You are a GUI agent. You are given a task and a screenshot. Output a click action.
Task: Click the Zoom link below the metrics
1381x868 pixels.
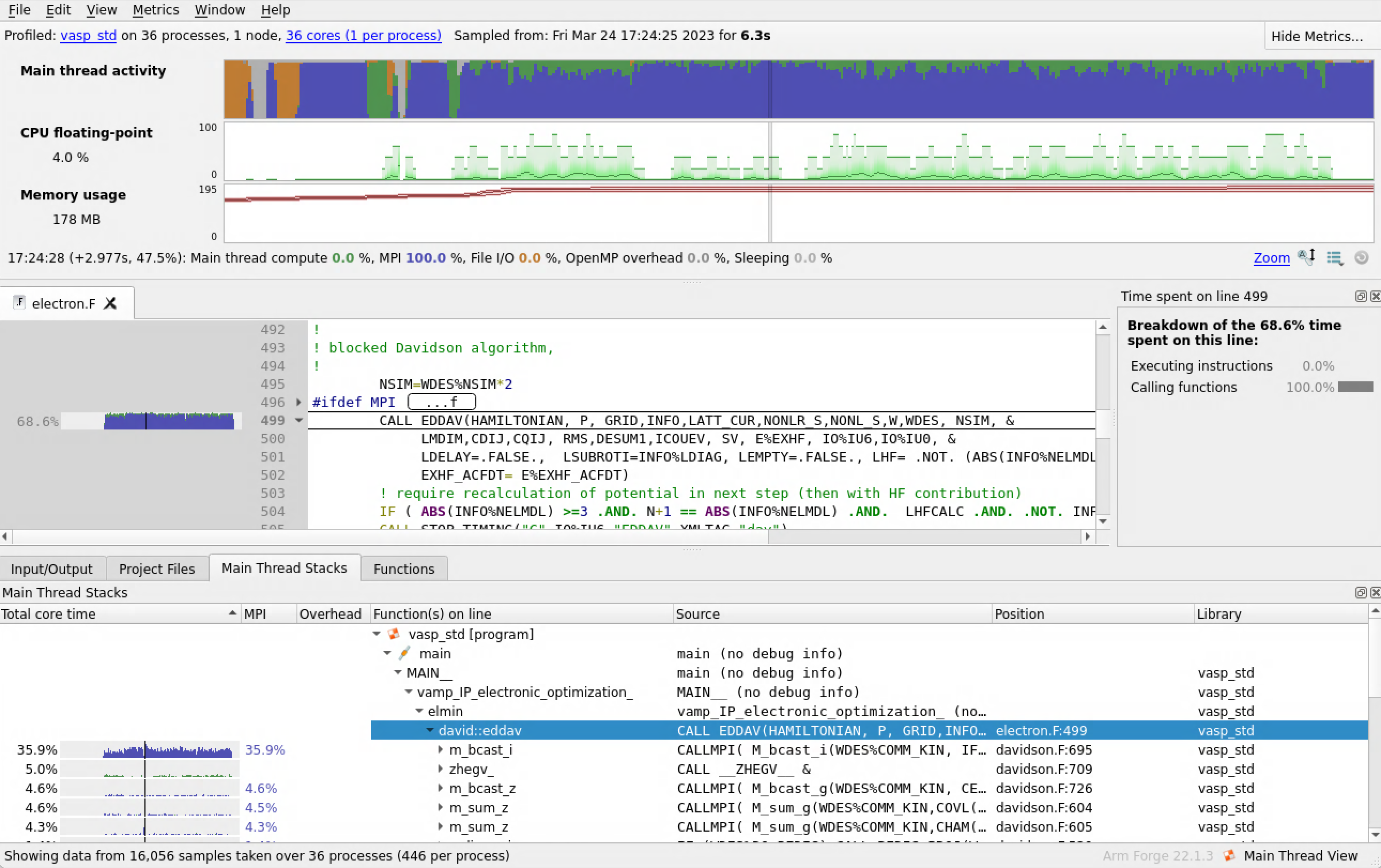point(1271,258)
